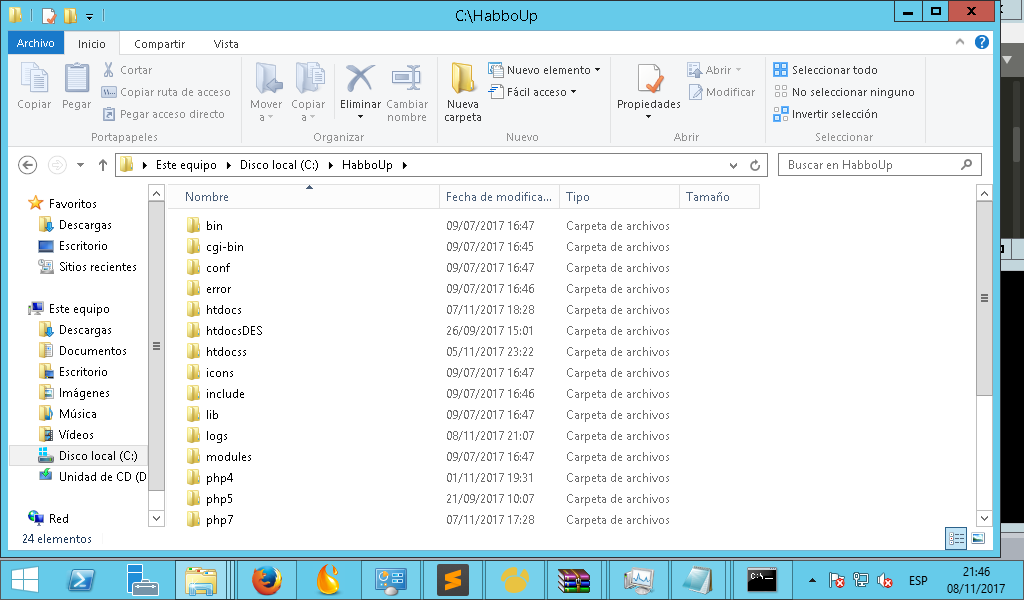The image size is (1024, 600).
Task: Open the Propiedades icon
Action: [648, 80]
